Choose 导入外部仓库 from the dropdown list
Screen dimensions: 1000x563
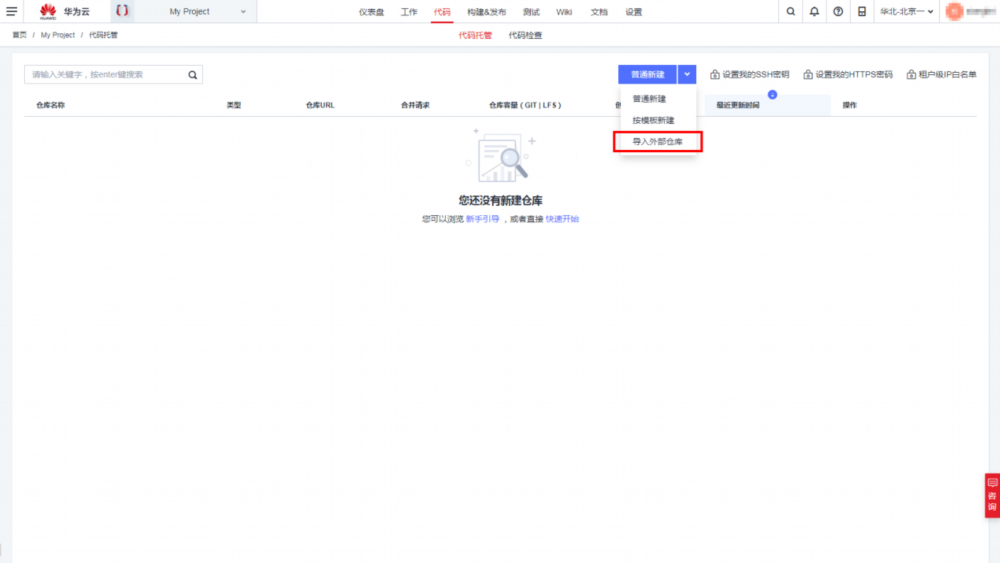(658, 142)
